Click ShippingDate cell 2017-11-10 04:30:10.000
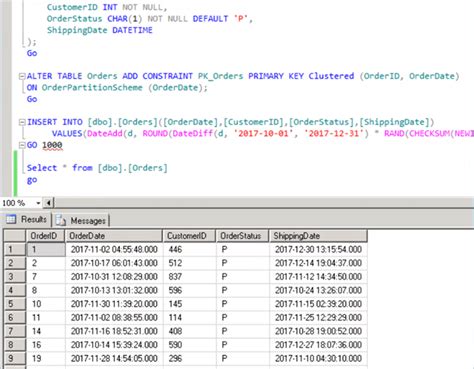474x369 pixels. 318,358
